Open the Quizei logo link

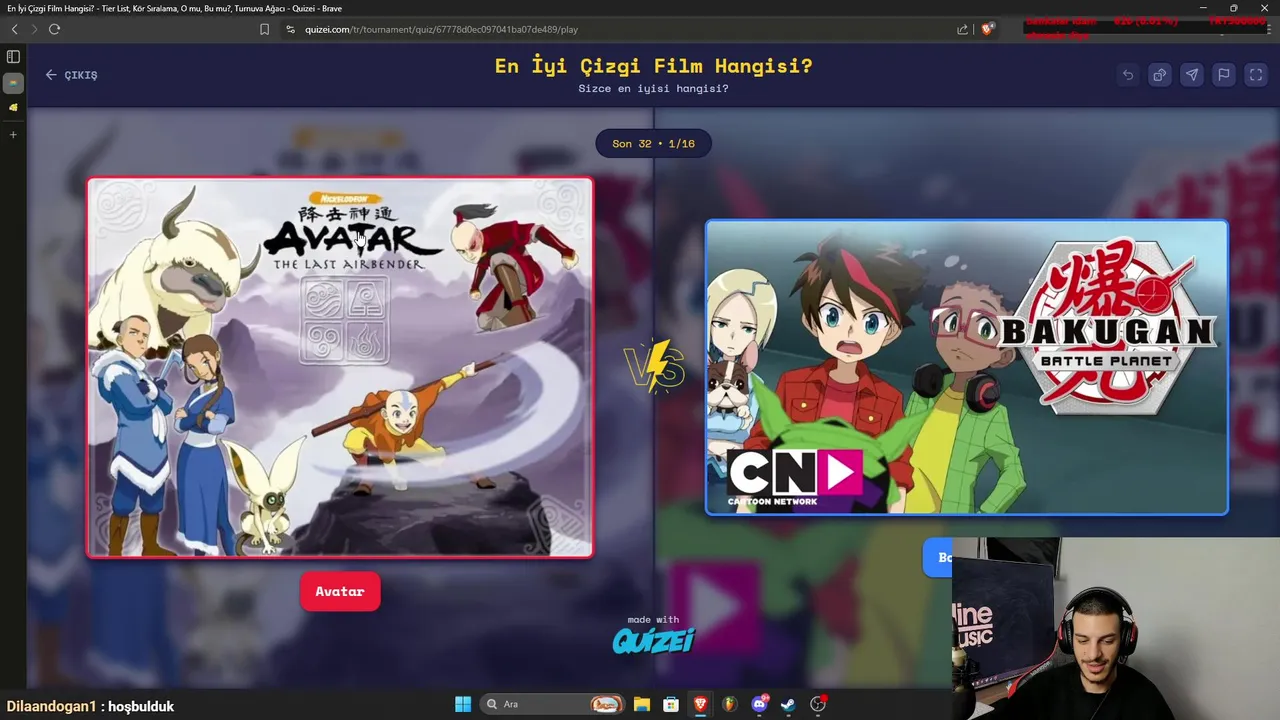coord(653,640)
